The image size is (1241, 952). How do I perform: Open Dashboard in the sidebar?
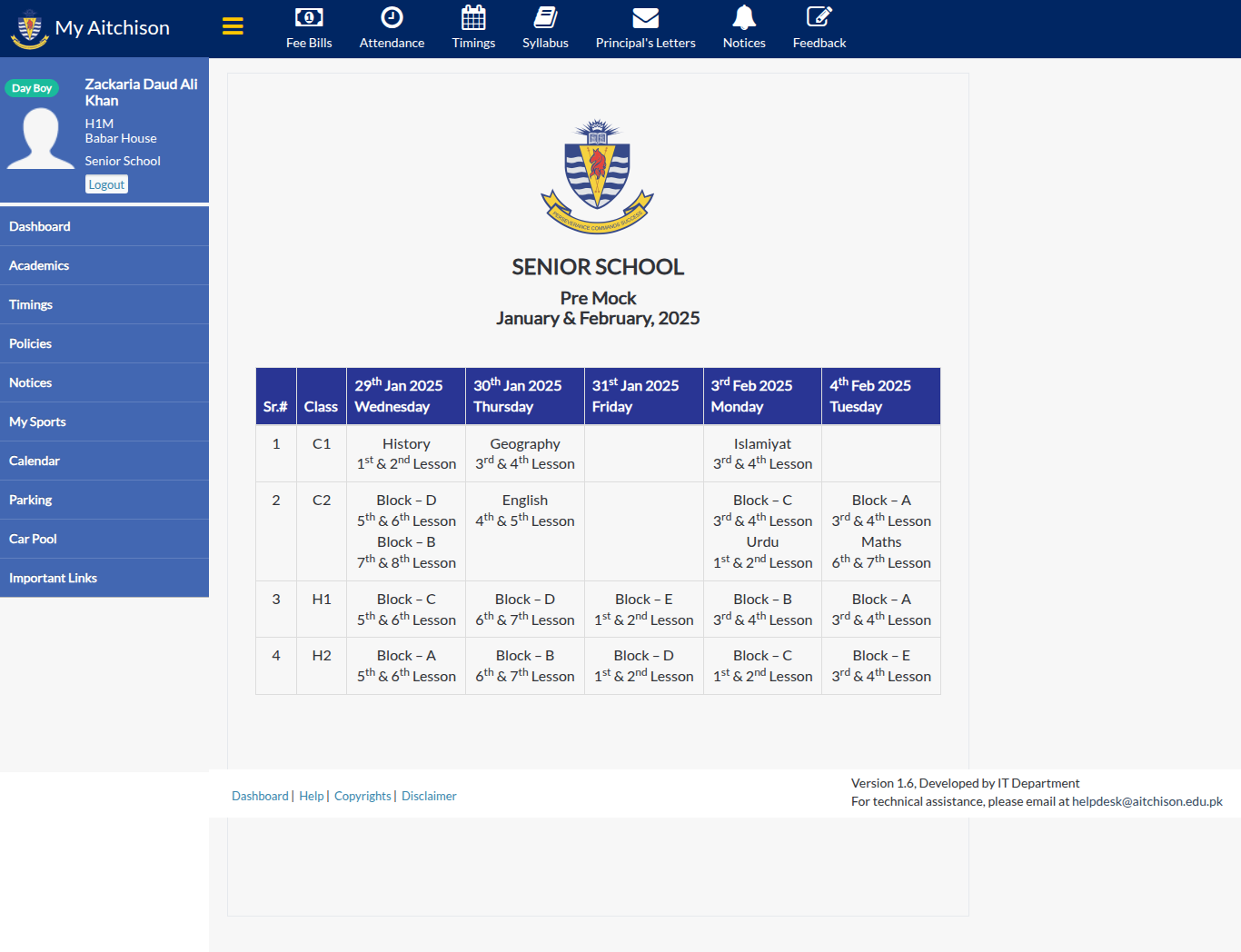[x=104, y=226]
